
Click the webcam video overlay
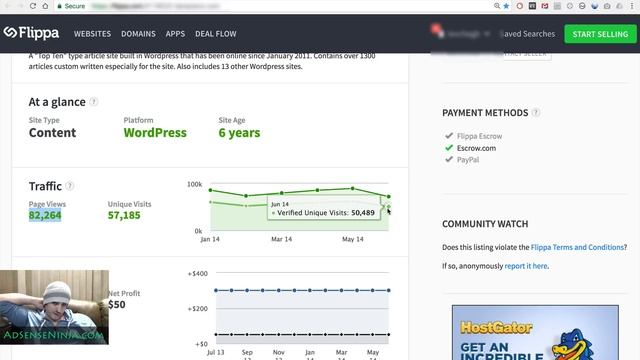point(54,307)
